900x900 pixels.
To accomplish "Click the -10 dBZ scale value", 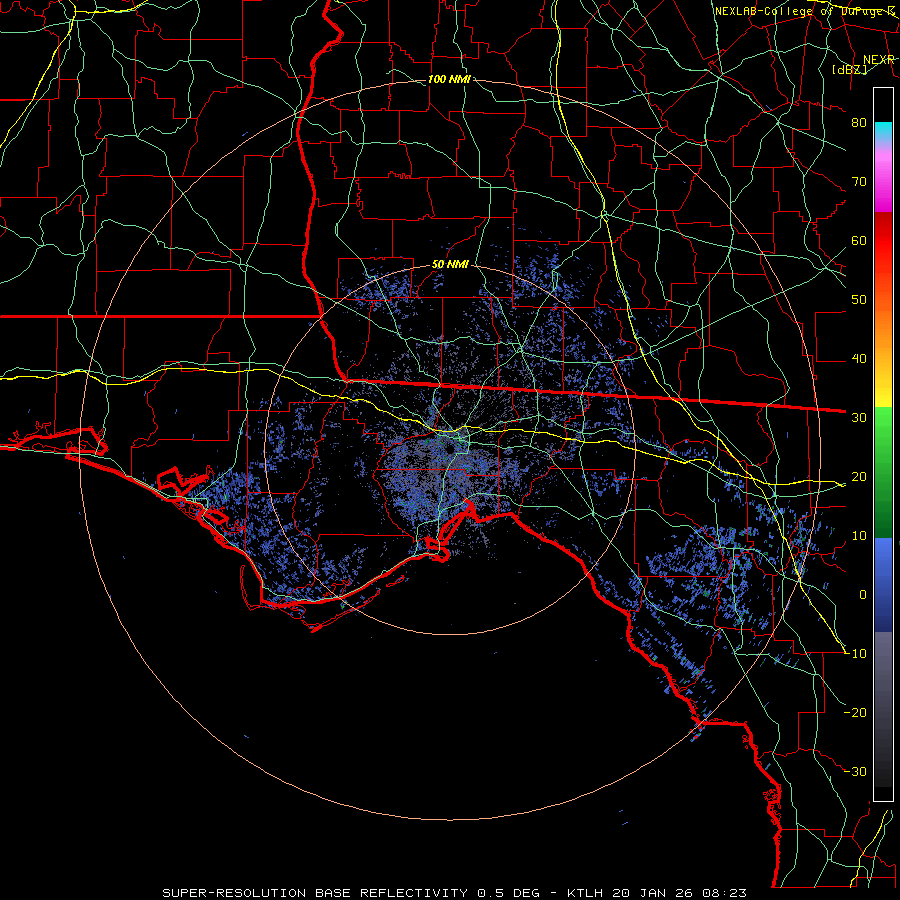I will pos(856,654).
